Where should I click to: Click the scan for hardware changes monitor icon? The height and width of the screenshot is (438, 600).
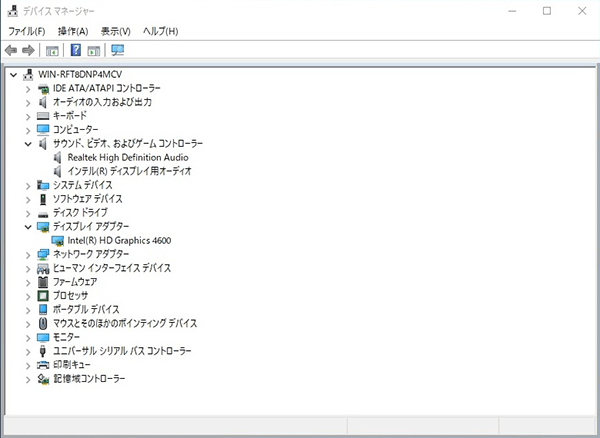[117, 50]
